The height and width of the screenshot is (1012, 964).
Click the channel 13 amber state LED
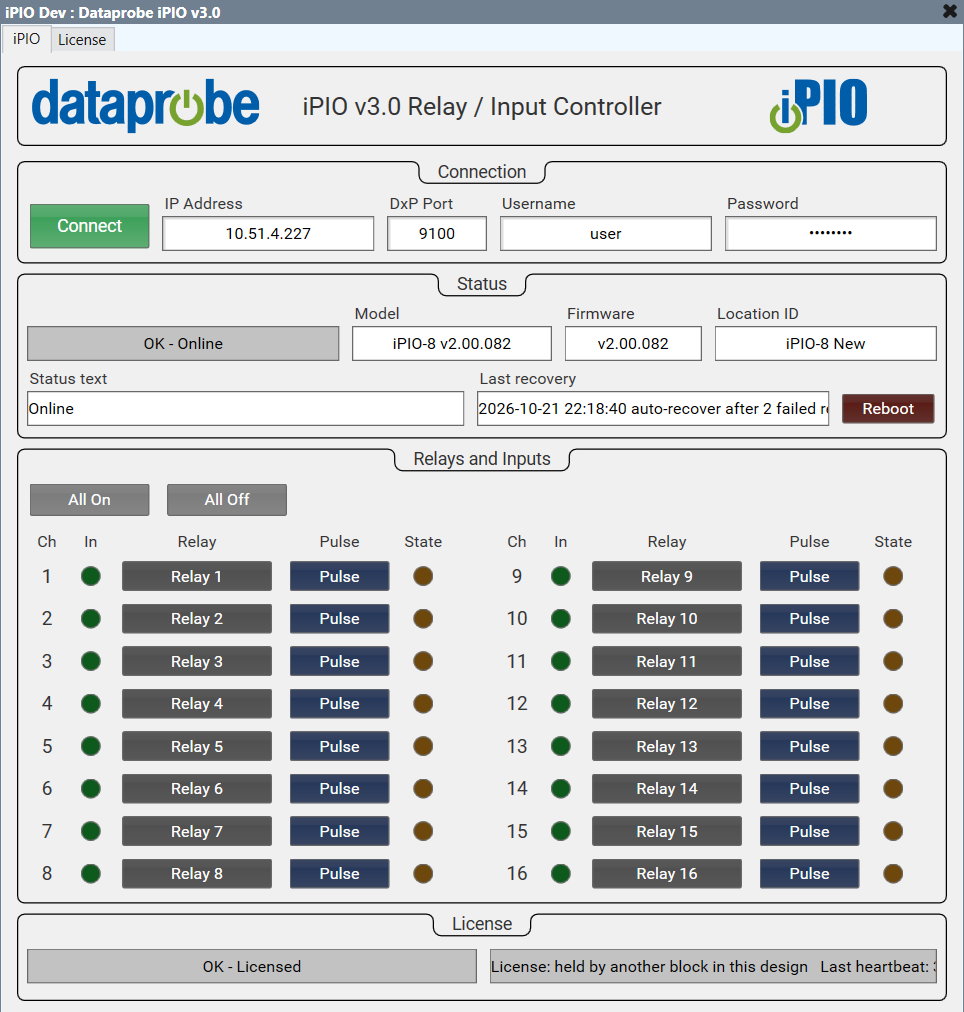pyautogui.click(x=893, y=746)
